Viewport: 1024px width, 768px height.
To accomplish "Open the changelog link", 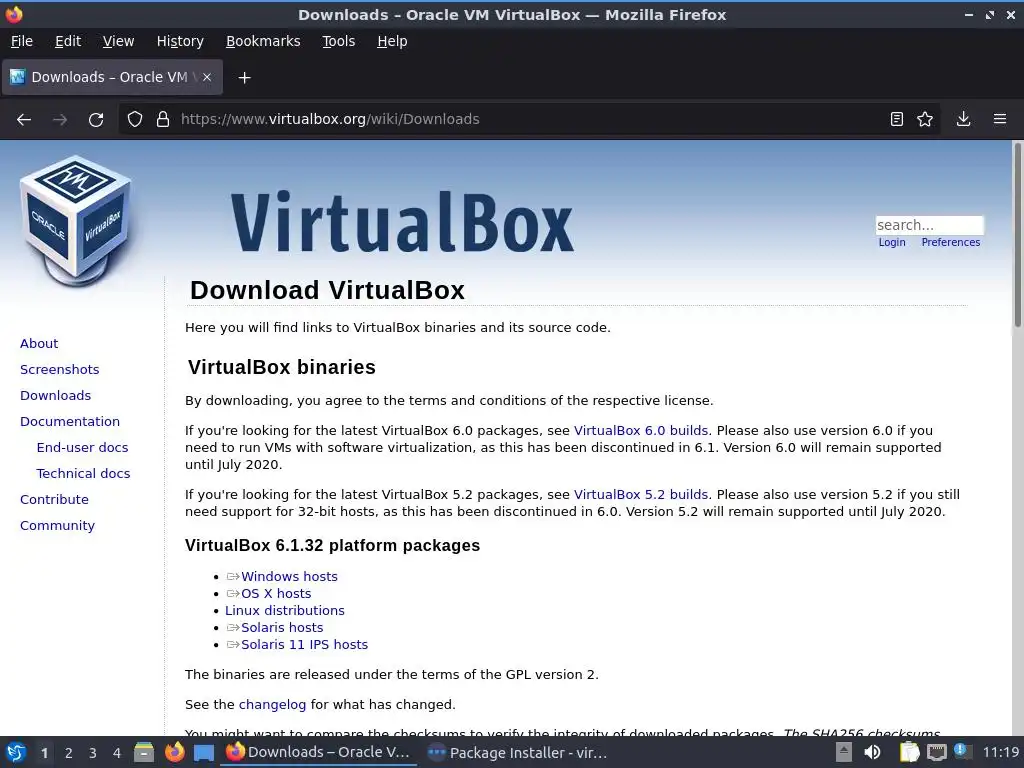I will click(272, 705).
